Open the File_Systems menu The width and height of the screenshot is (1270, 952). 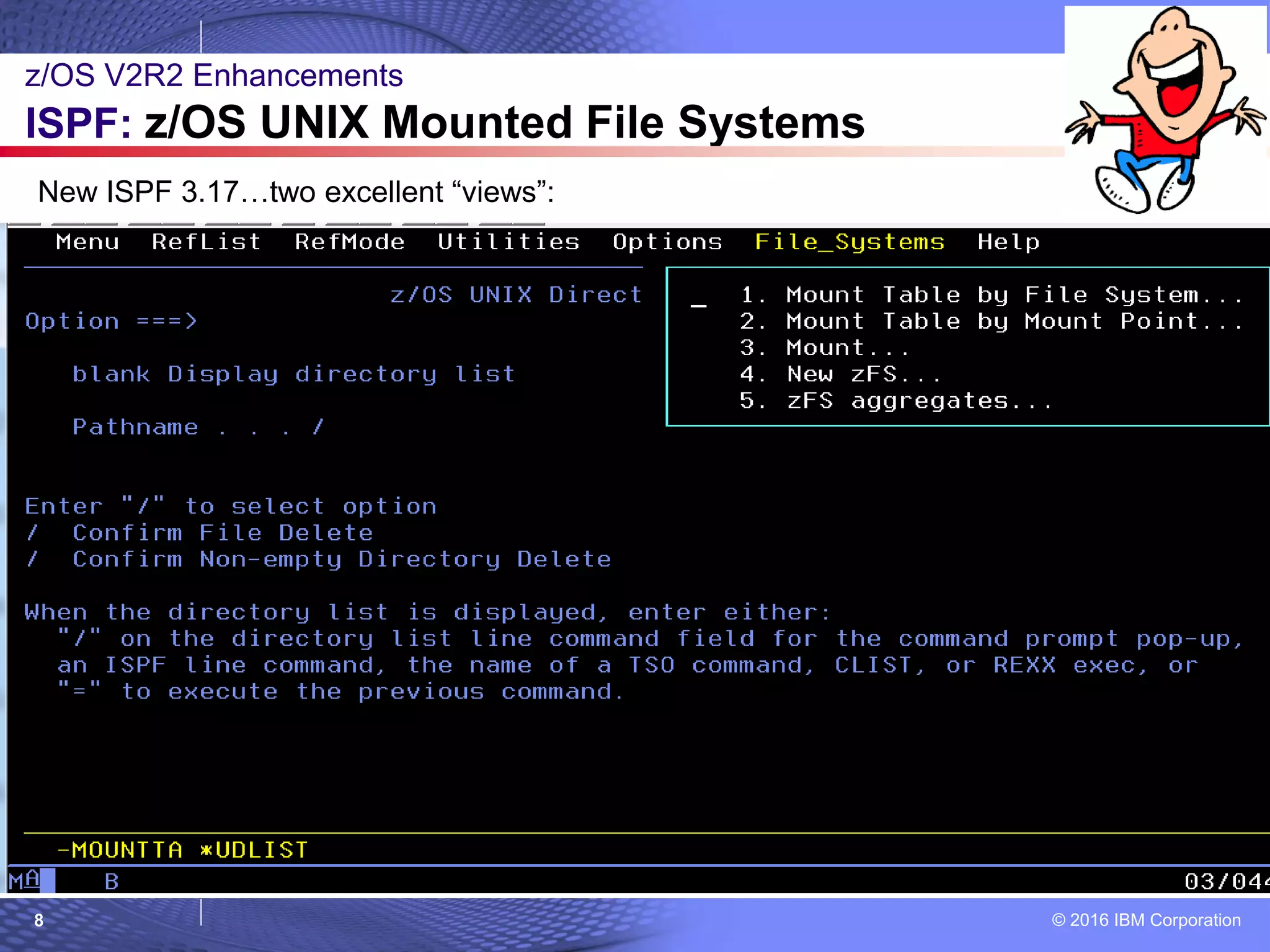(850, 242)
